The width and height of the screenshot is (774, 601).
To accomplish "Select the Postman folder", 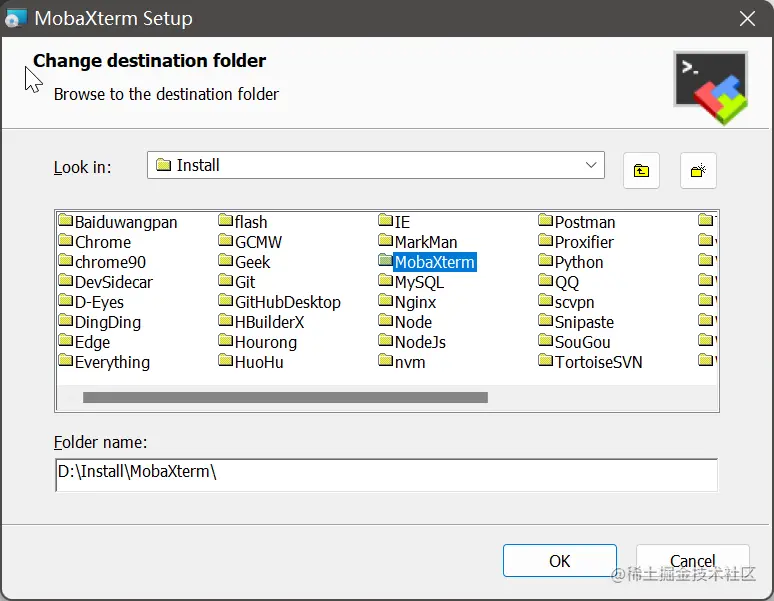I will 577,222.
